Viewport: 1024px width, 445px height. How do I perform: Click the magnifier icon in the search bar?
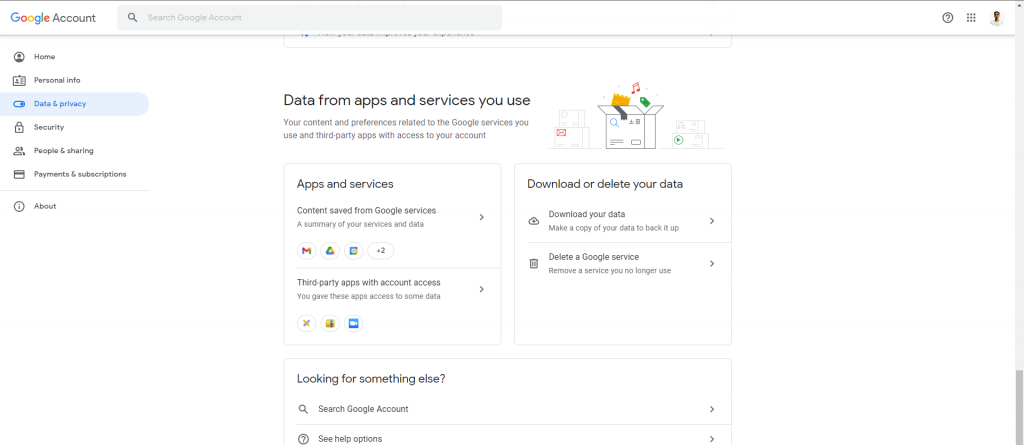[133, 18]
